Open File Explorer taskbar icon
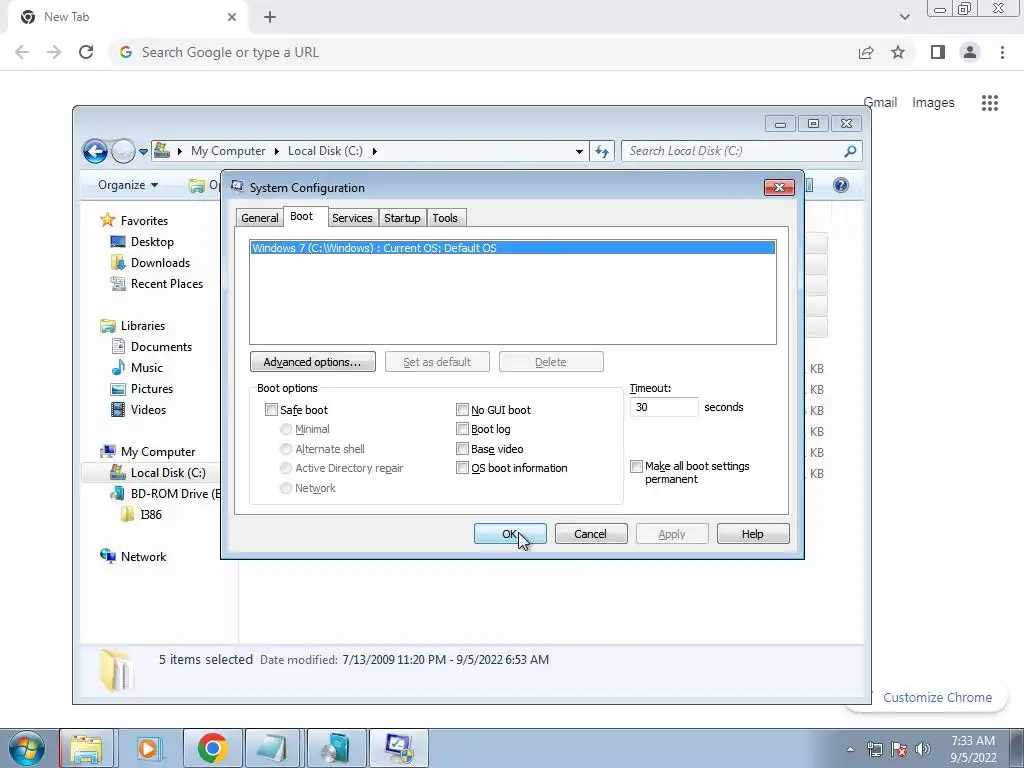Viewport: 1024px width, 768px height. (86, 748)
